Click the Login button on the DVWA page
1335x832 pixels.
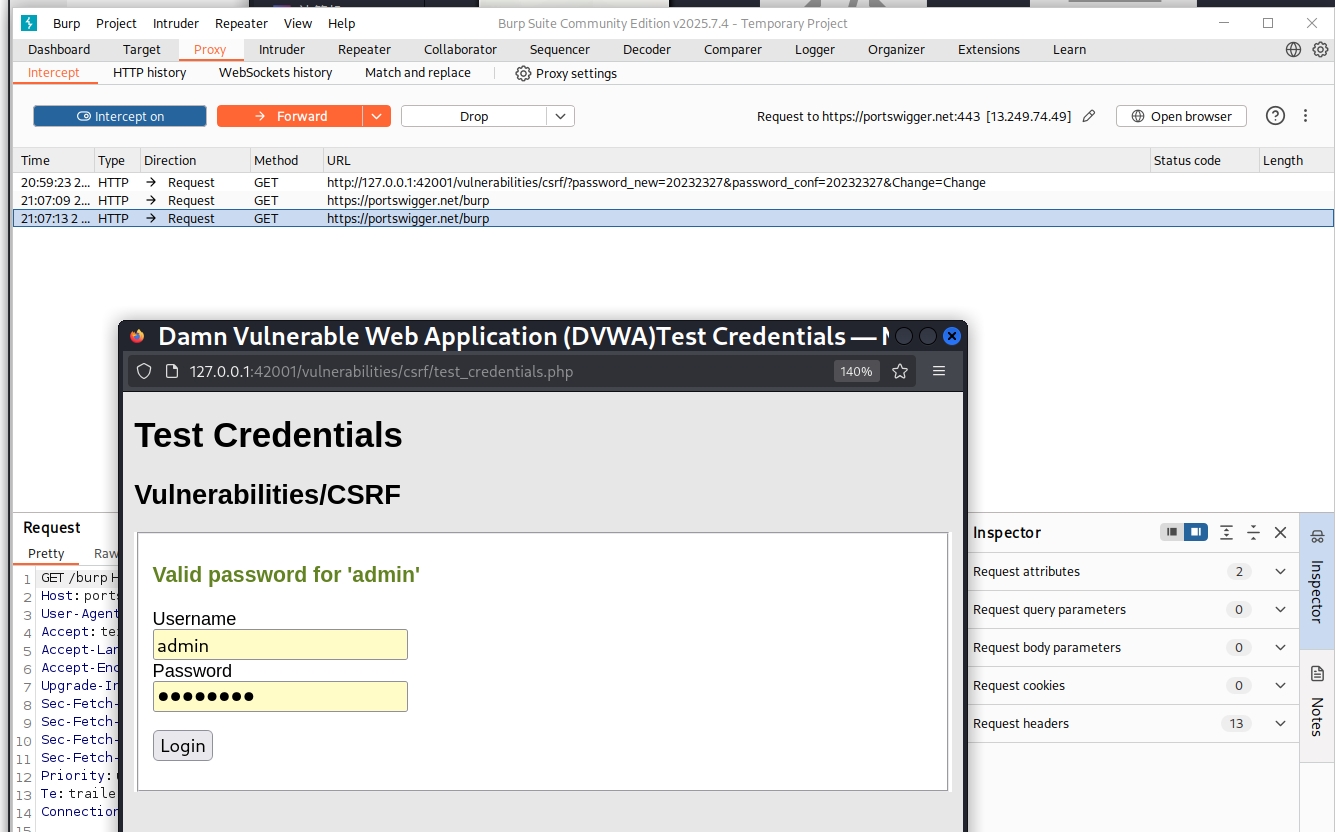183,745
